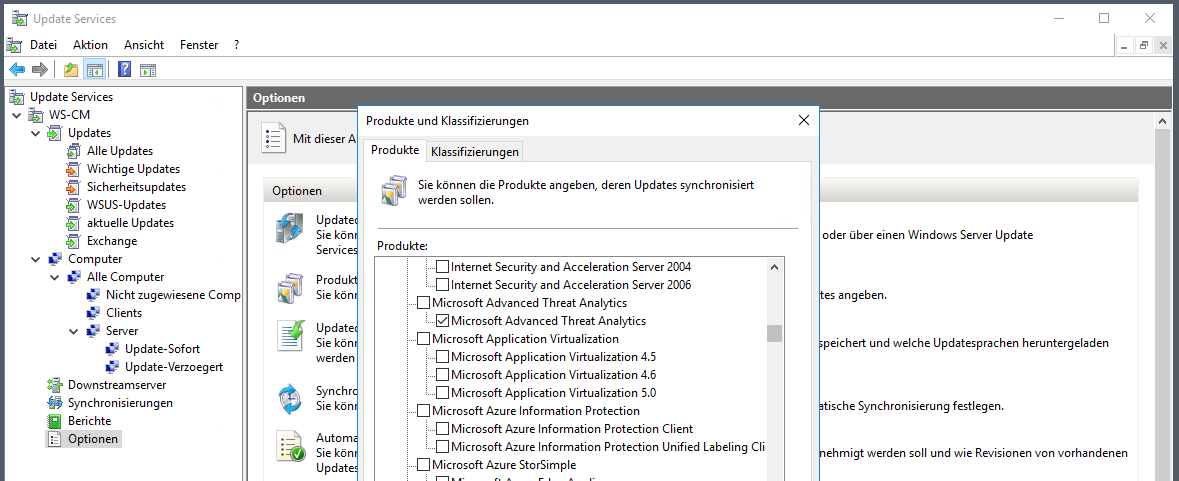
Task: Open the ? help menu
Action: [x=236, y=45]
